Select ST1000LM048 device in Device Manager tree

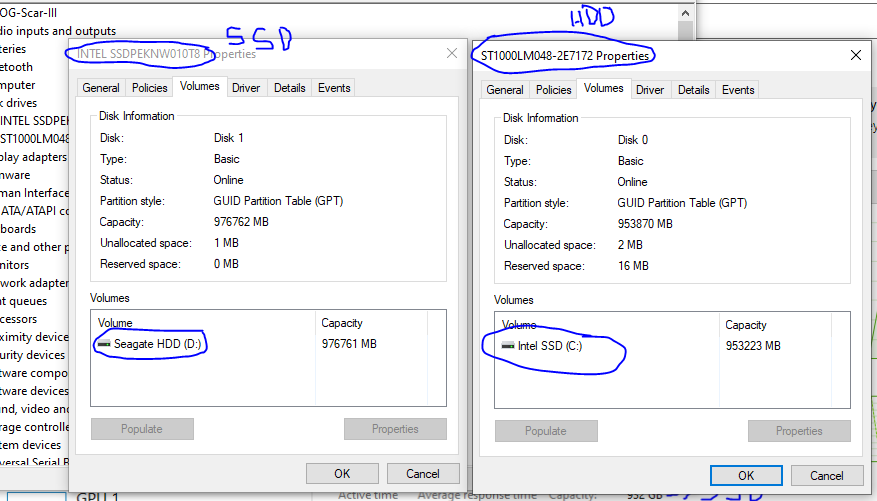point(34,139)
